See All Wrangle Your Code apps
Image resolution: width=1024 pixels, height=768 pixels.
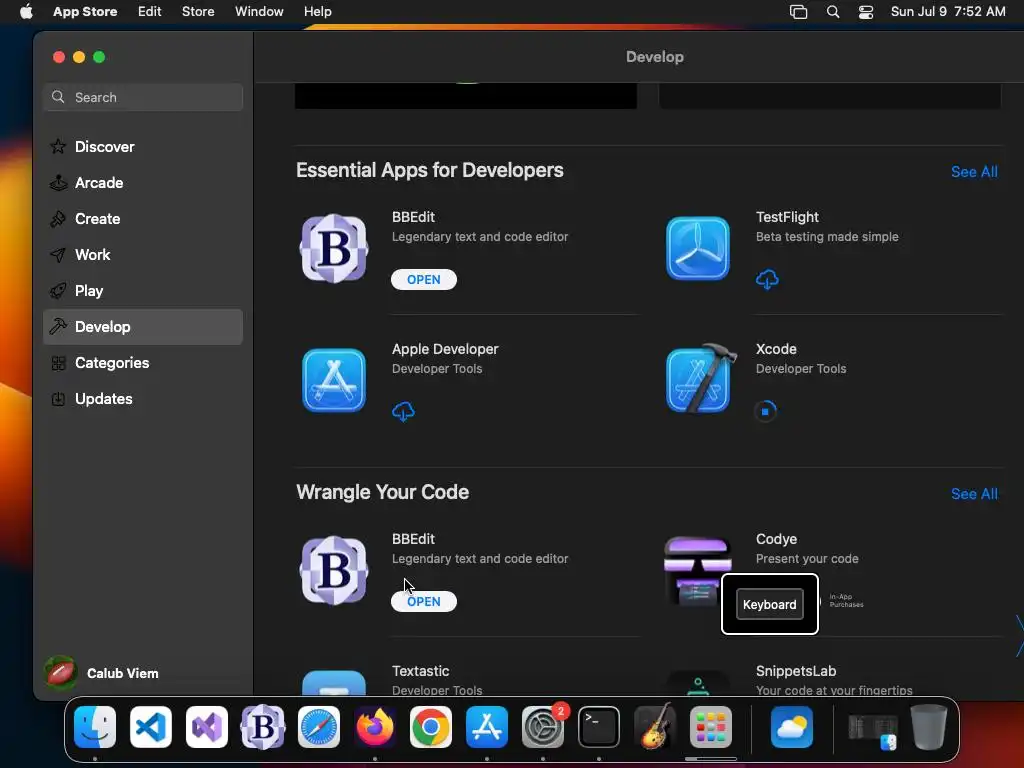[974, 494]
